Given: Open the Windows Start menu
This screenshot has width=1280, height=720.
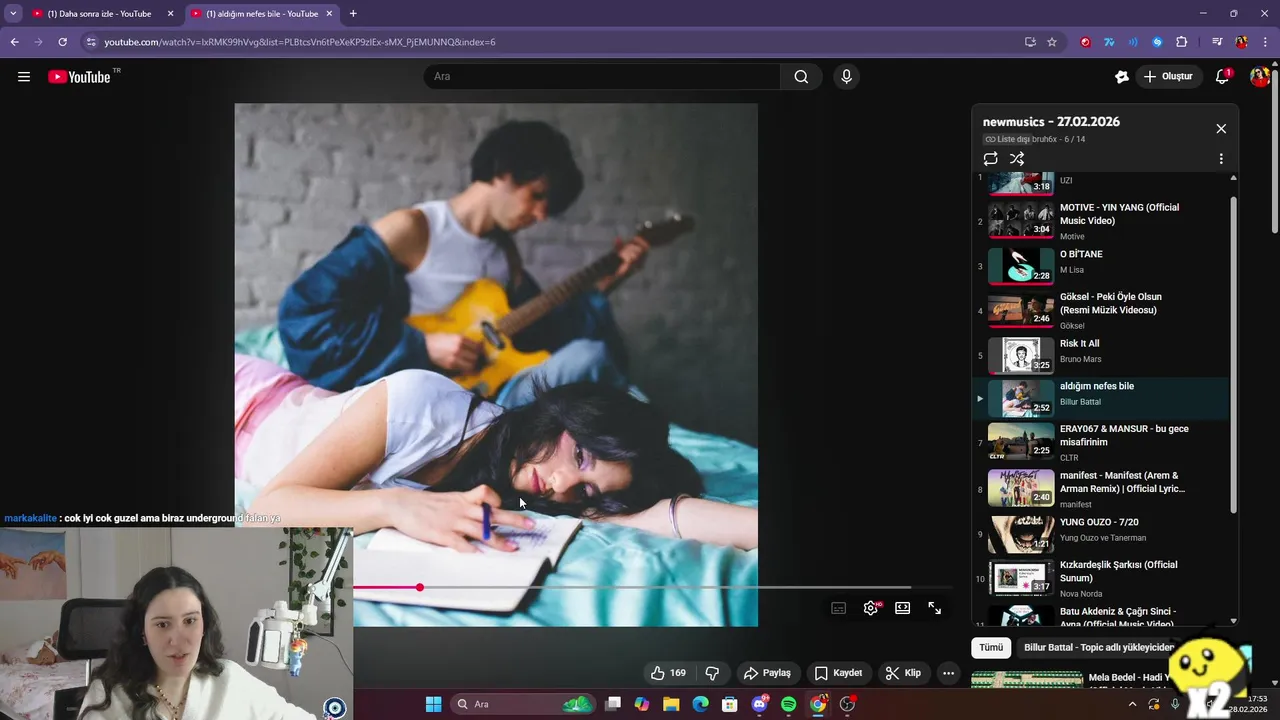Looking at the screenshot, I should [x=433, y=704].
